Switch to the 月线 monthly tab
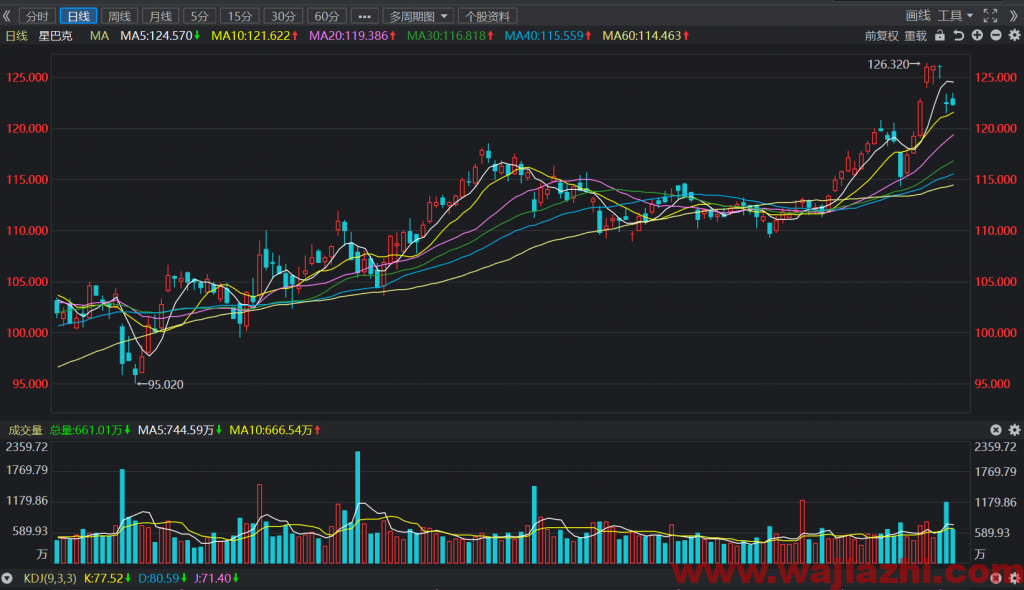1024x590 pixels. coord(161,16)
